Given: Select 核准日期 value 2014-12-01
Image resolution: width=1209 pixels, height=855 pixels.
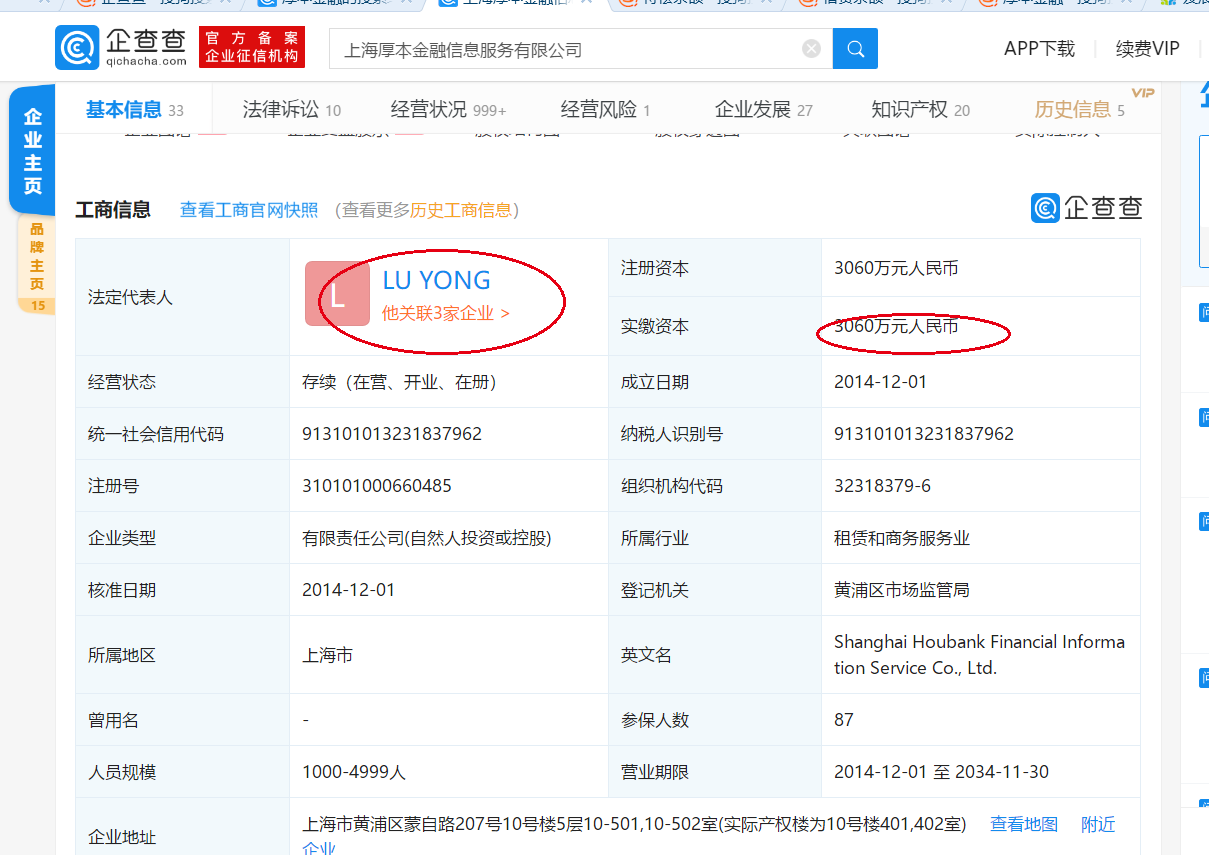Looking at the screenshot, I should pyautogui.click(x=349, y=590).
